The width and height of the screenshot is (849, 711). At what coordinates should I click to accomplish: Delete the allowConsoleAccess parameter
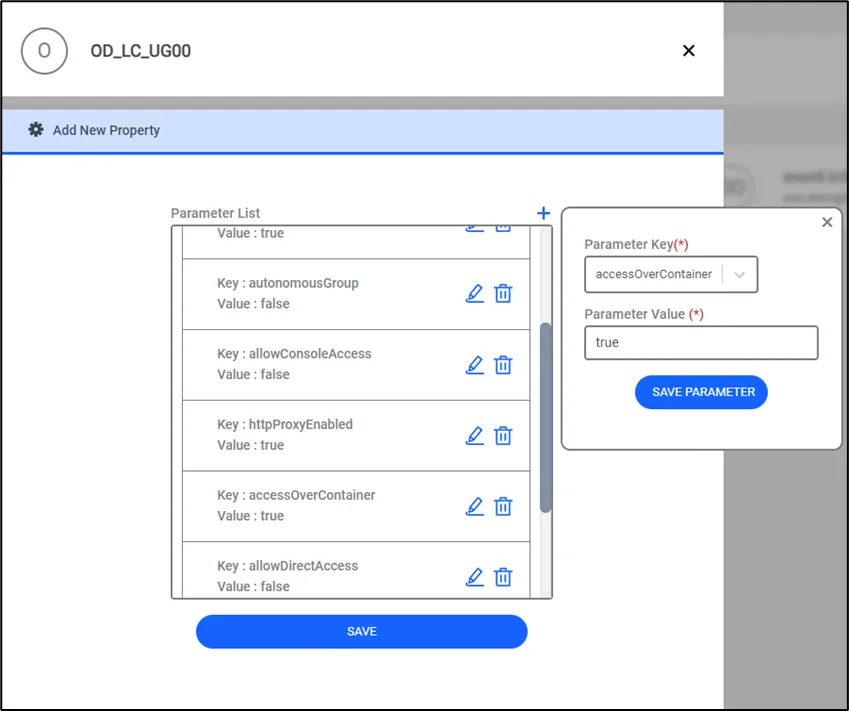(x=503, y=364)
